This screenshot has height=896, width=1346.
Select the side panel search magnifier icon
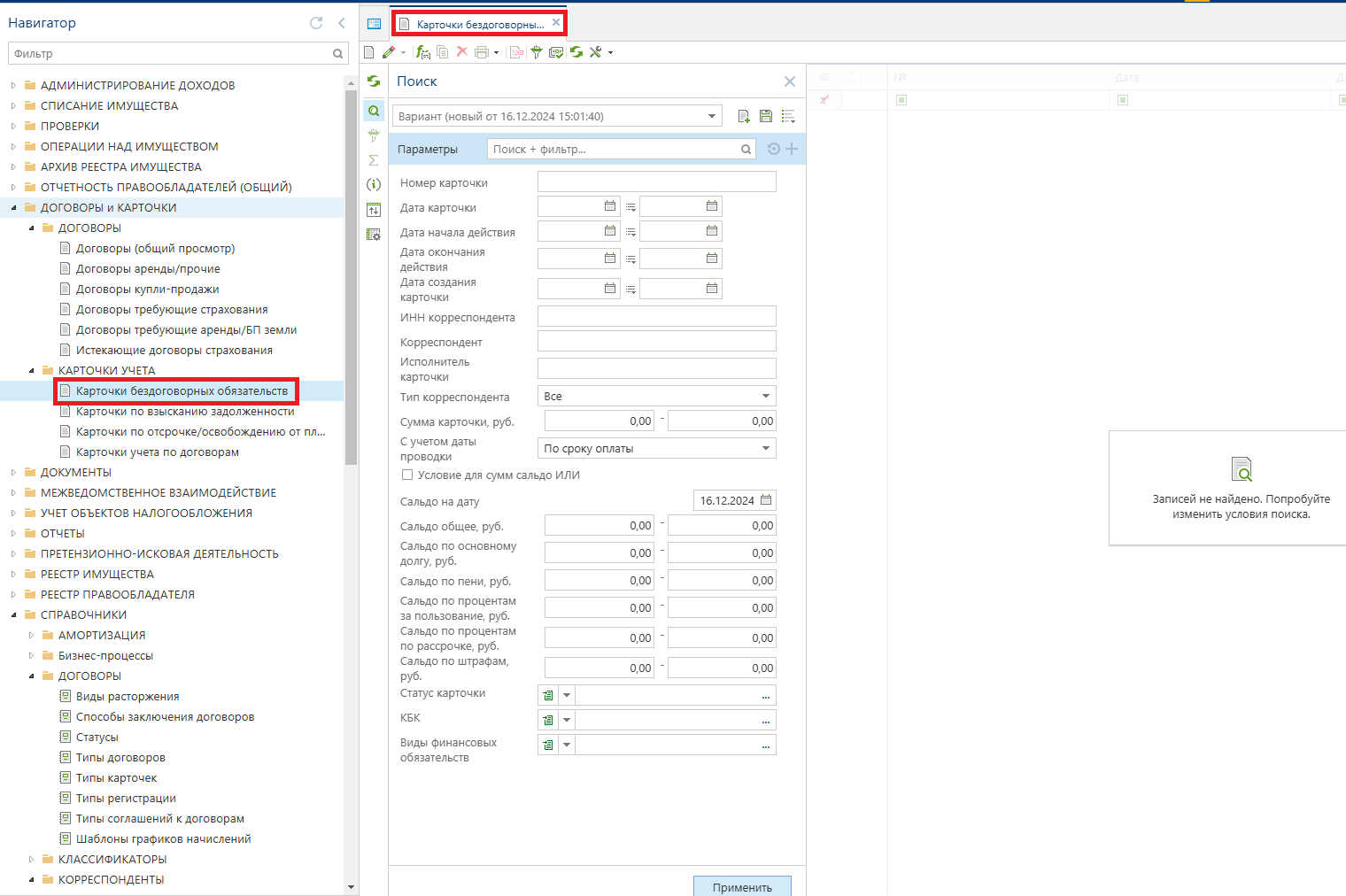click(374, 111)
